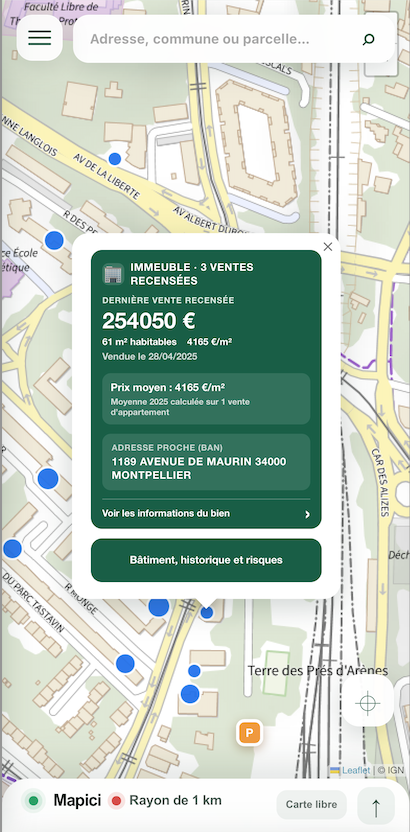Focus the address search field
410x832 pixels.
(x=223, y=39)
